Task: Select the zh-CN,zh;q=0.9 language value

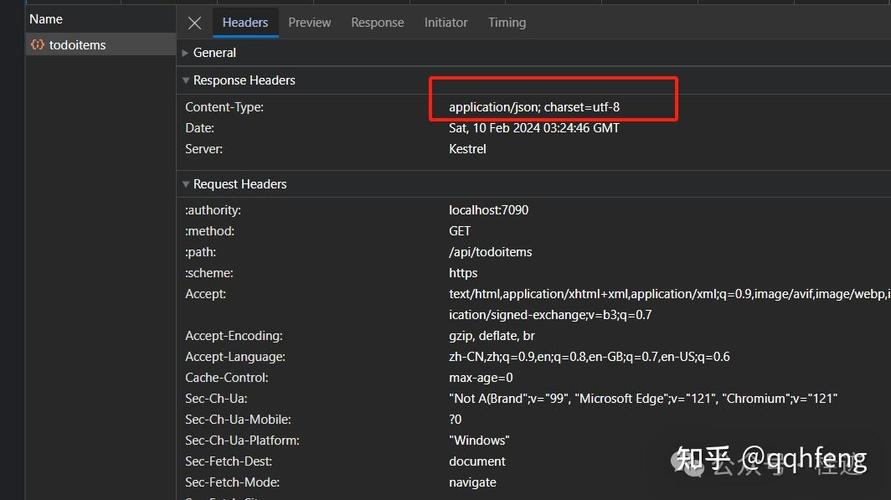Action: [589, 357]
